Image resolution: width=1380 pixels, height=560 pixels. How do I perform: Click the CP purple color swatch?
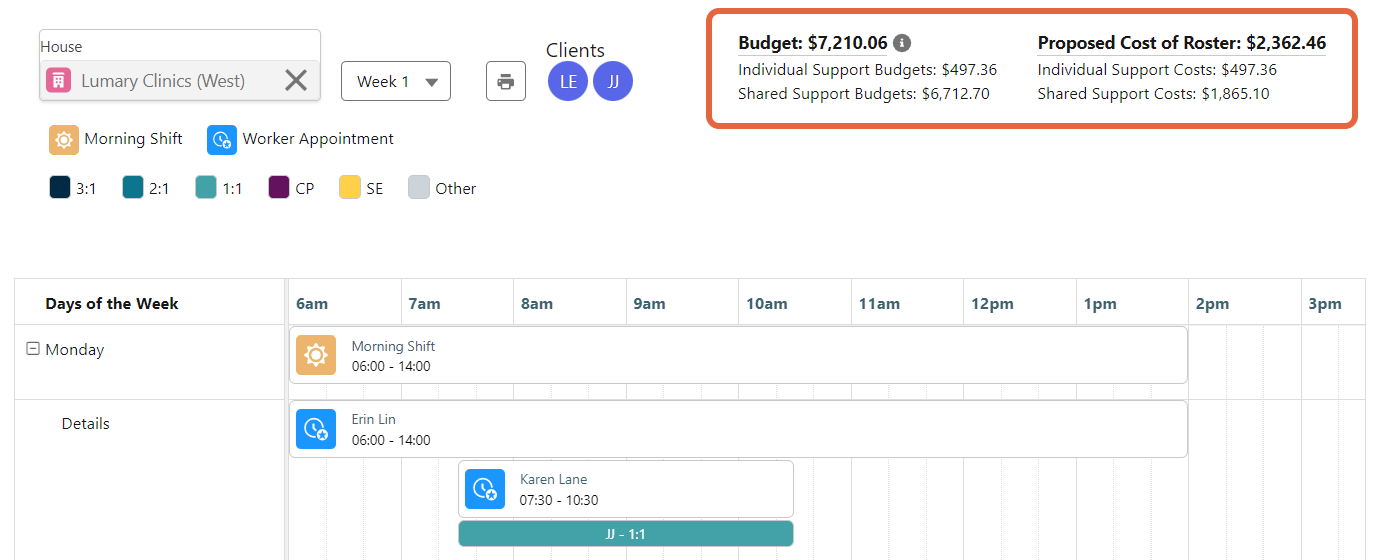click(279, 188)
